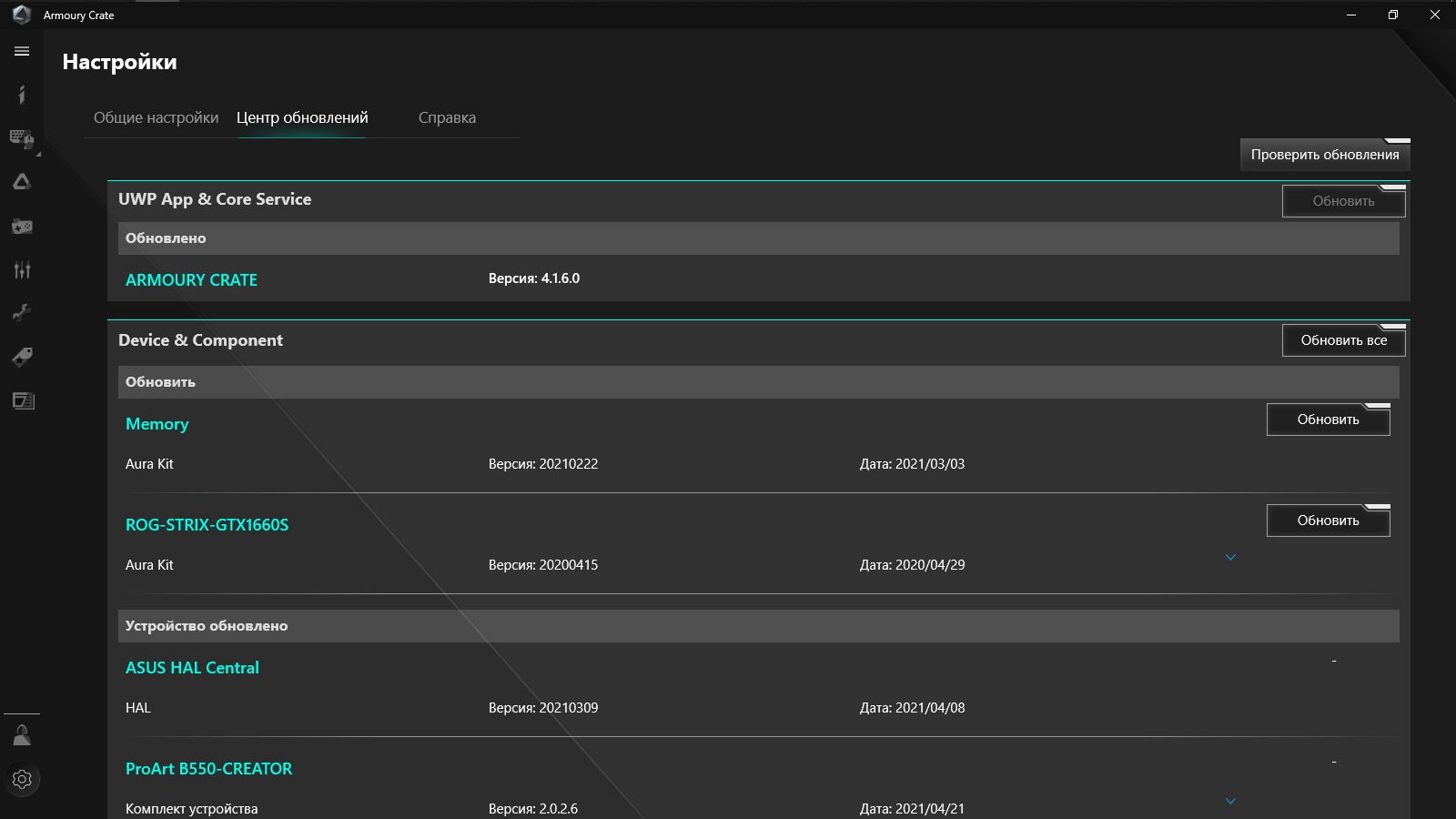Click the Дата: 2020/04/29 text
The width and height of the screenshot is (1456, 819).
(x=912, y=565)
